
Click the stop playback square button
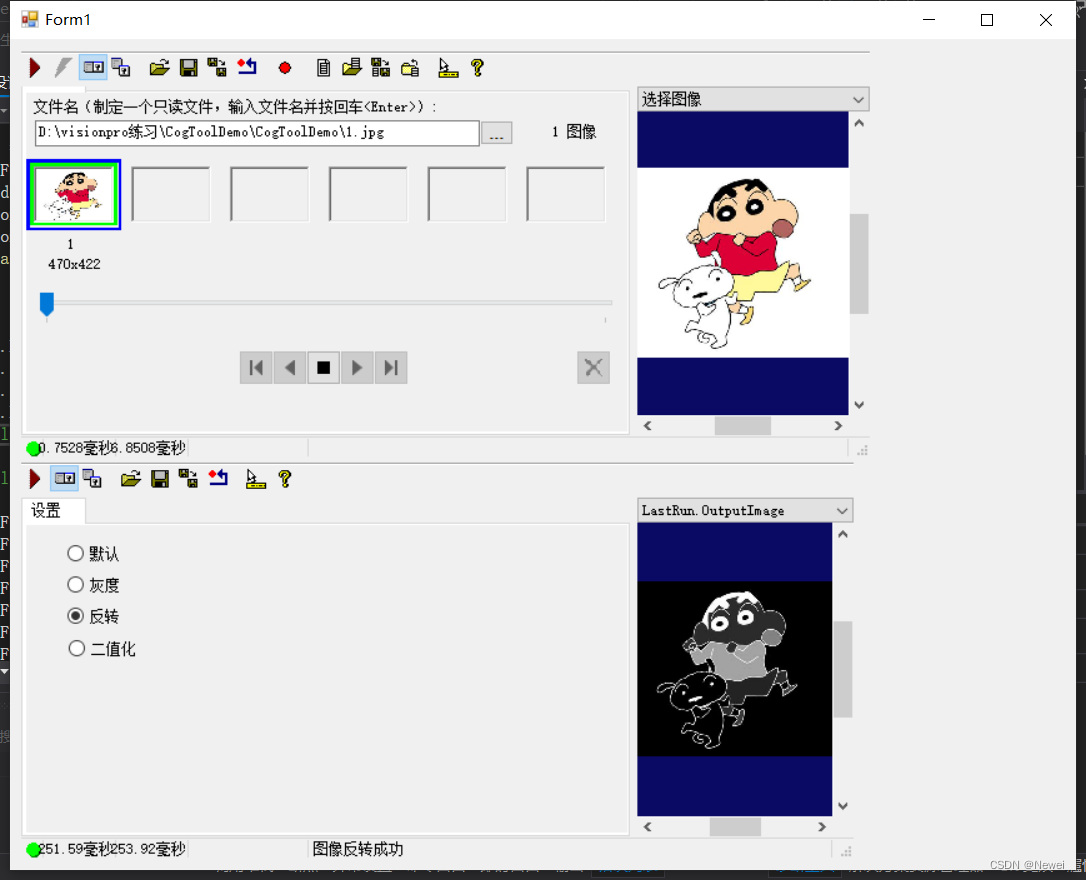pyautogui.click(x=323, y=367)
